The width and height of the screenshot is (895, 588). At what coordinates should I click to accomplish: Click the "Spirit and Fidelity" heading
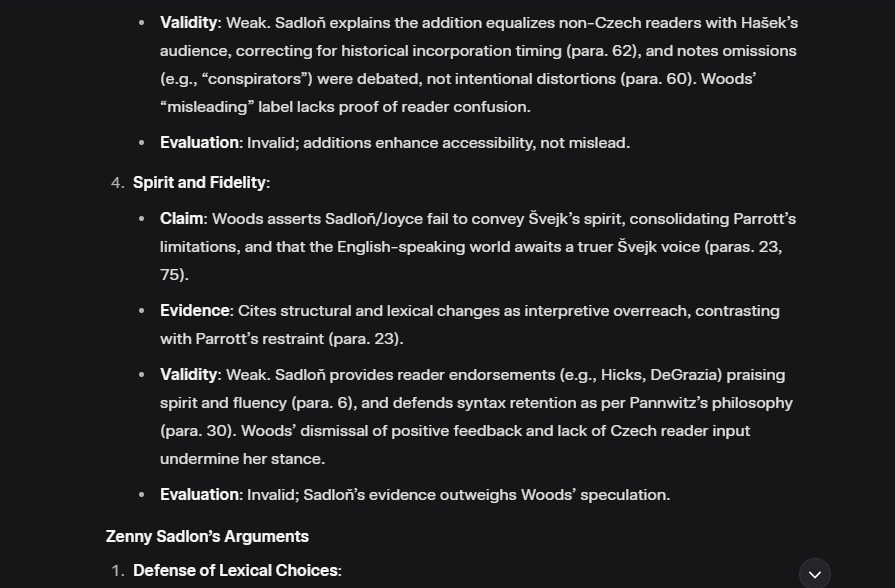(199, 182)
